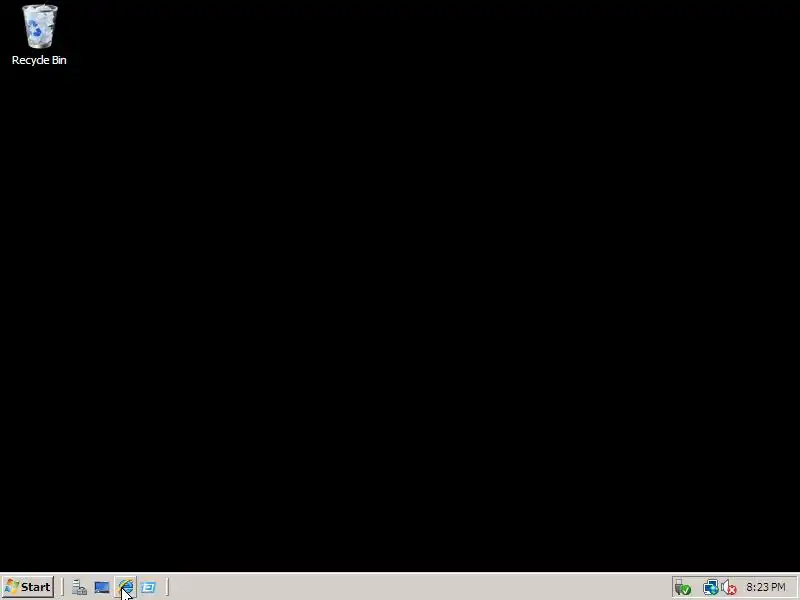Select the Recycle Bin desktop icon
800x600 pixels.
coord(39,35)
